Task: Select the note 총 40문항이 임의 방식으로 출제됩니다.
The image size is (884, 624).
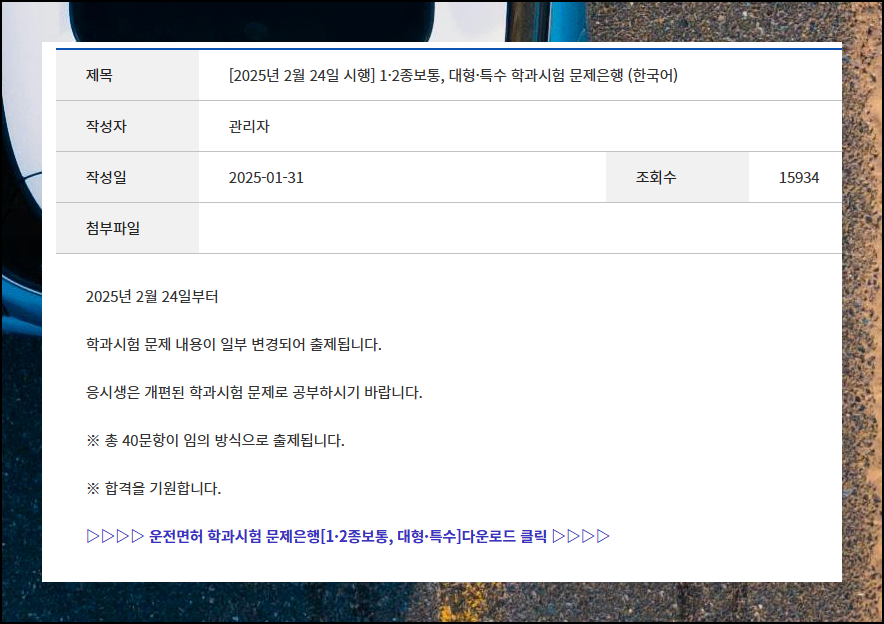Action: (215, 440)
